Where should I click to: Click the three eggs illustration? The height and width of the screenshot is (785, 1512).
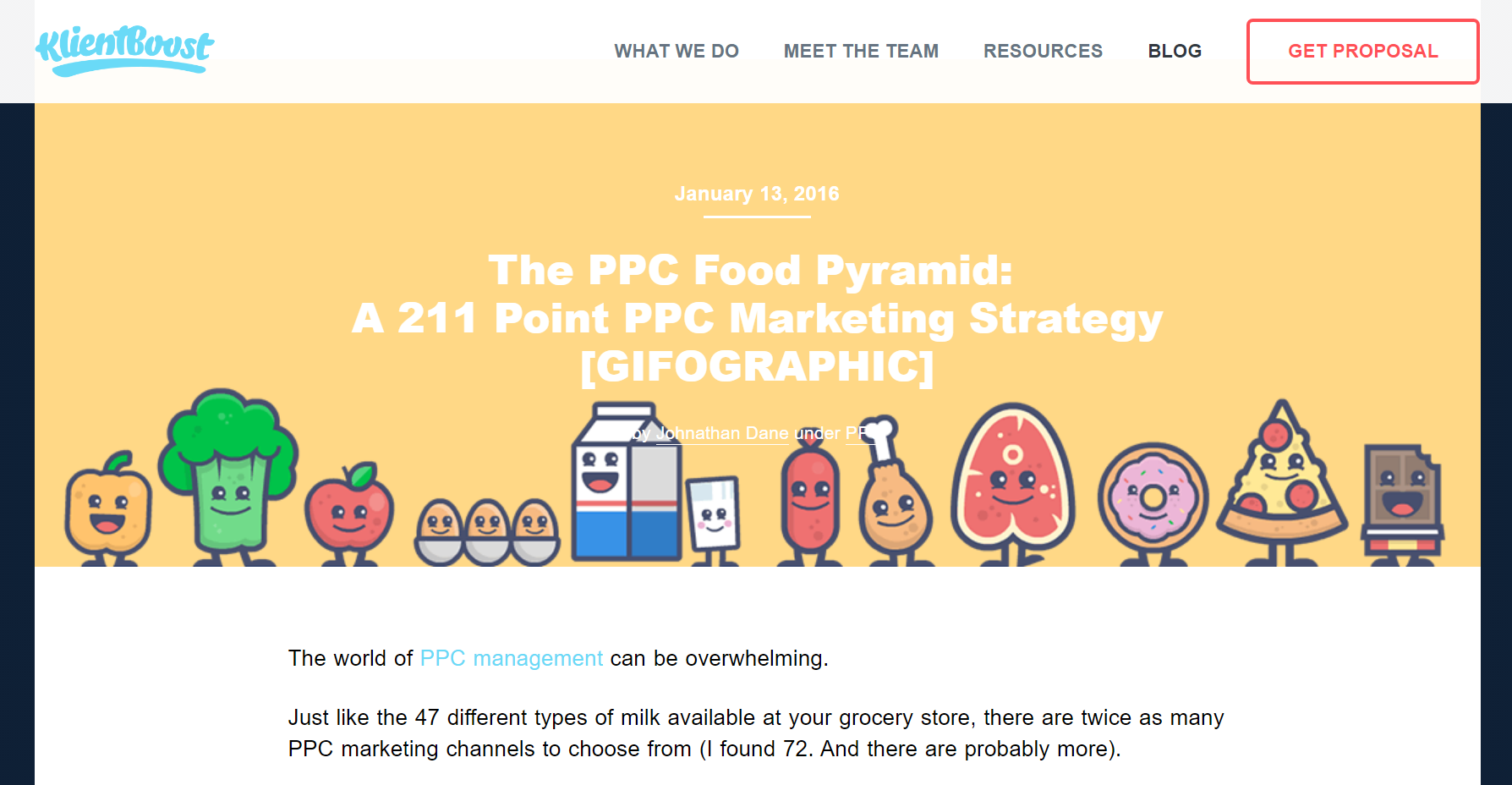[487, 533]
